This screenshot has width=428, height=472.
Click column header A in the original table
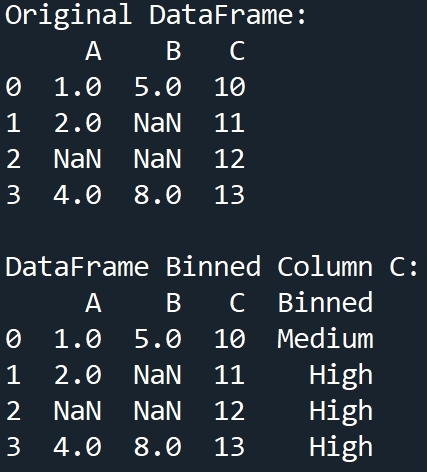93,51
